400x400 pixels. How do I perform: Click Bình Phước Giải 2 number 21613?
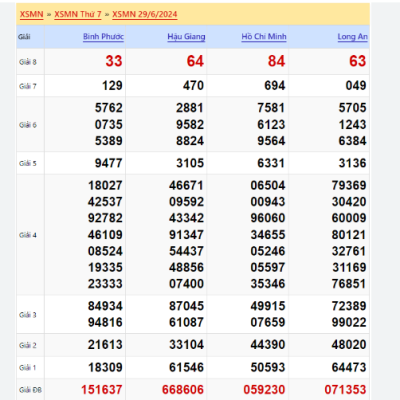coord(105,345)
